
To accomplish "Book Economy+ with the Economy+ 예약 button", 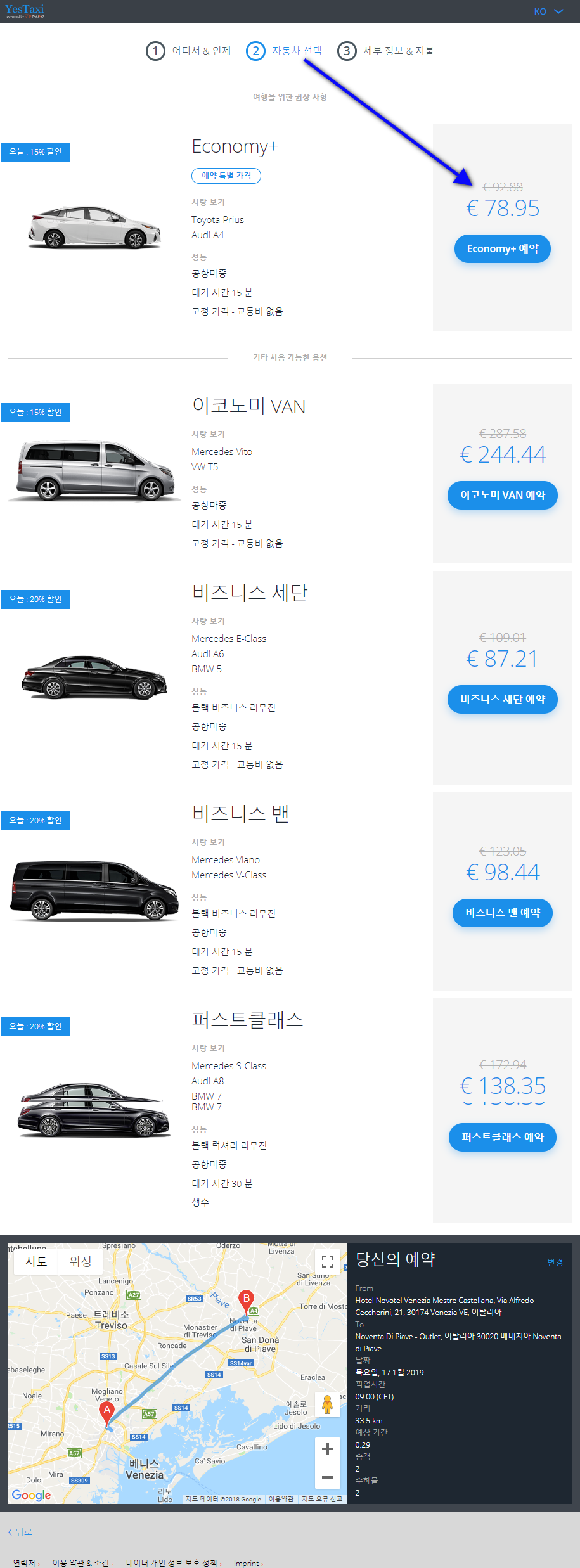I will coord(503,248).
